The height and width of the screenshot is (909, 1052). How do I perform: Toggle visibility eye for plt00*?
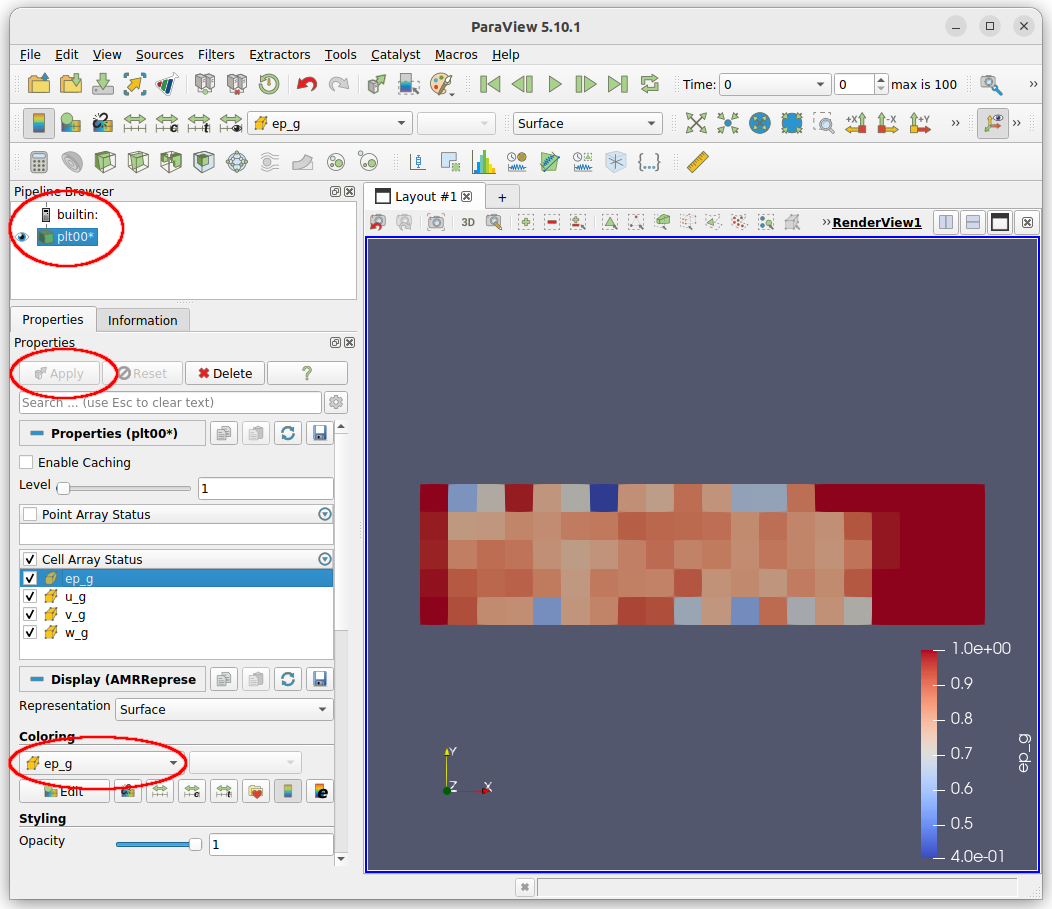22,237
